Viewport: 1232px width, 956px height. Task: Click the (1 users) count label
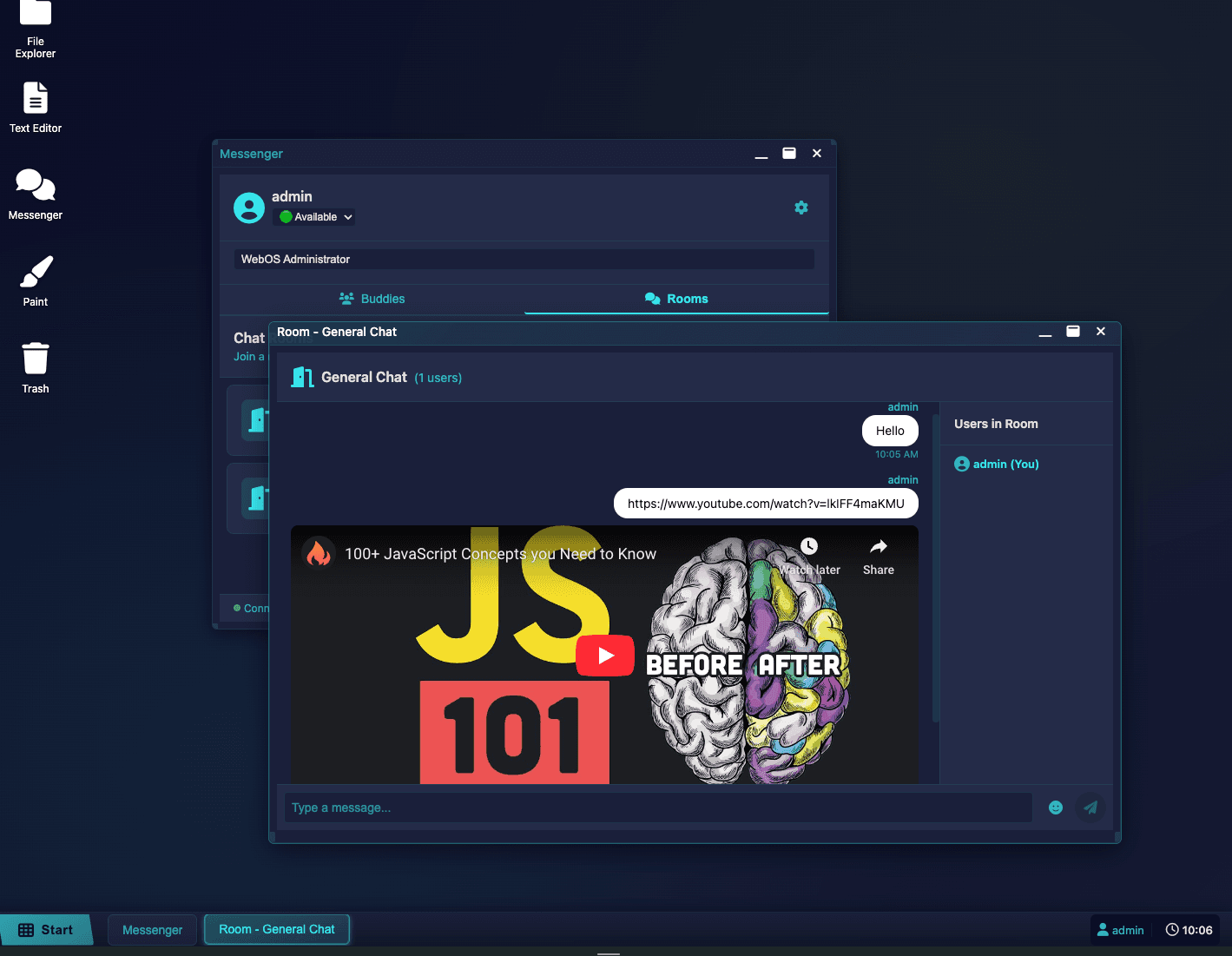[x=438, y=379]
